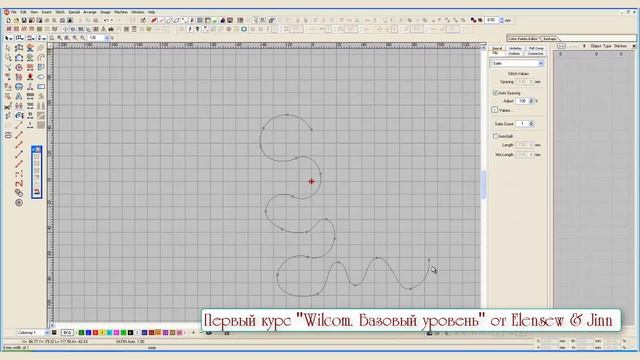Screen dimensions: 640x360
Task: Pick the cyan palette color swatch
Action: 109,333
